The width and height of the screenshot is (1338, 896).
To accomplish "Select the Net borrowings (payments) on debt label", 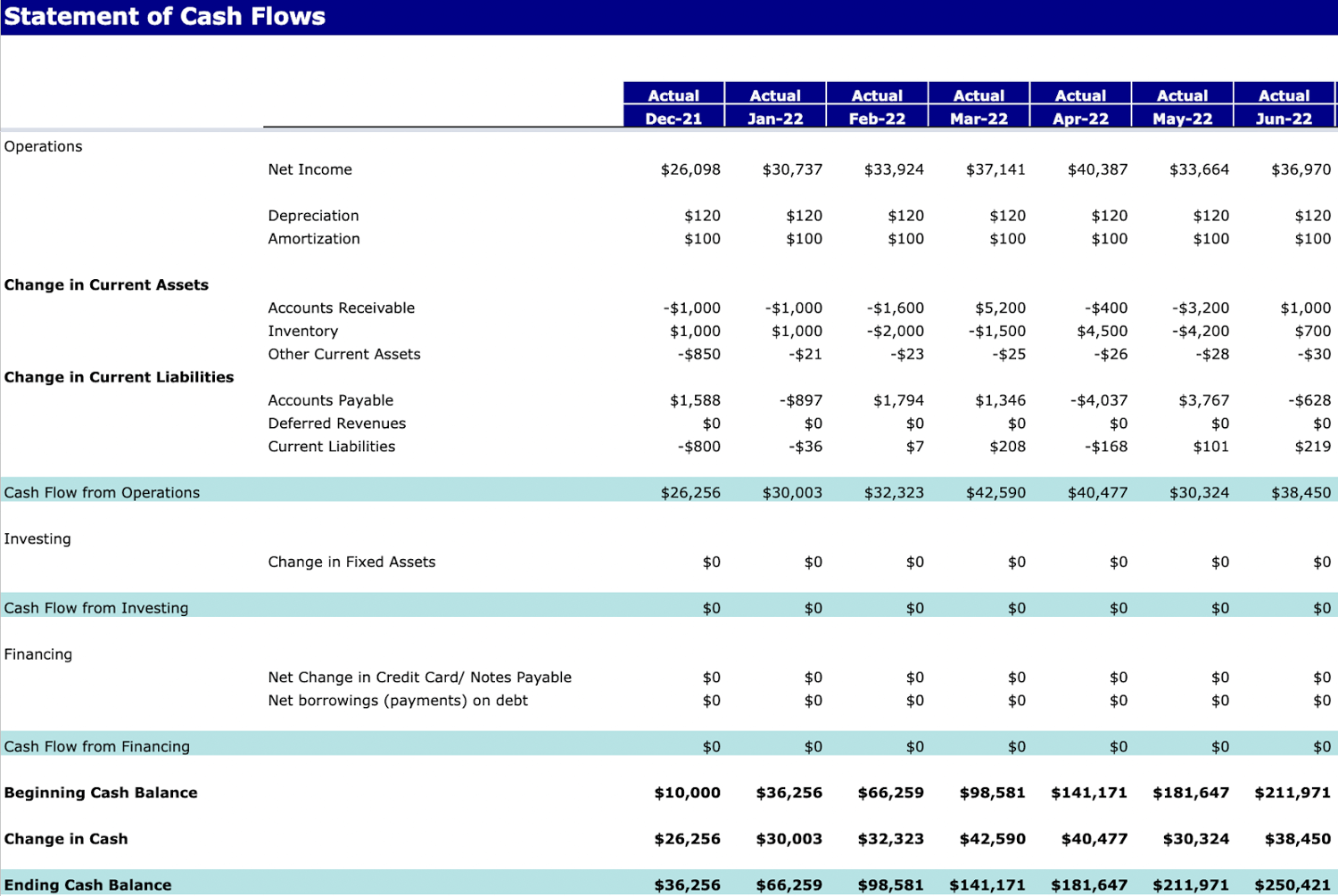I will tap(397, 701).
